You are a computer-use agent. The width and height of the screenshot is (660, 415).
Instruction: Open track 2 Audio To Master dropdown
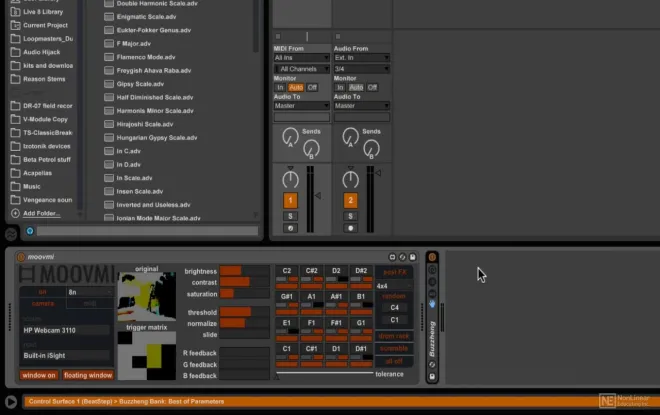[362, 106]
